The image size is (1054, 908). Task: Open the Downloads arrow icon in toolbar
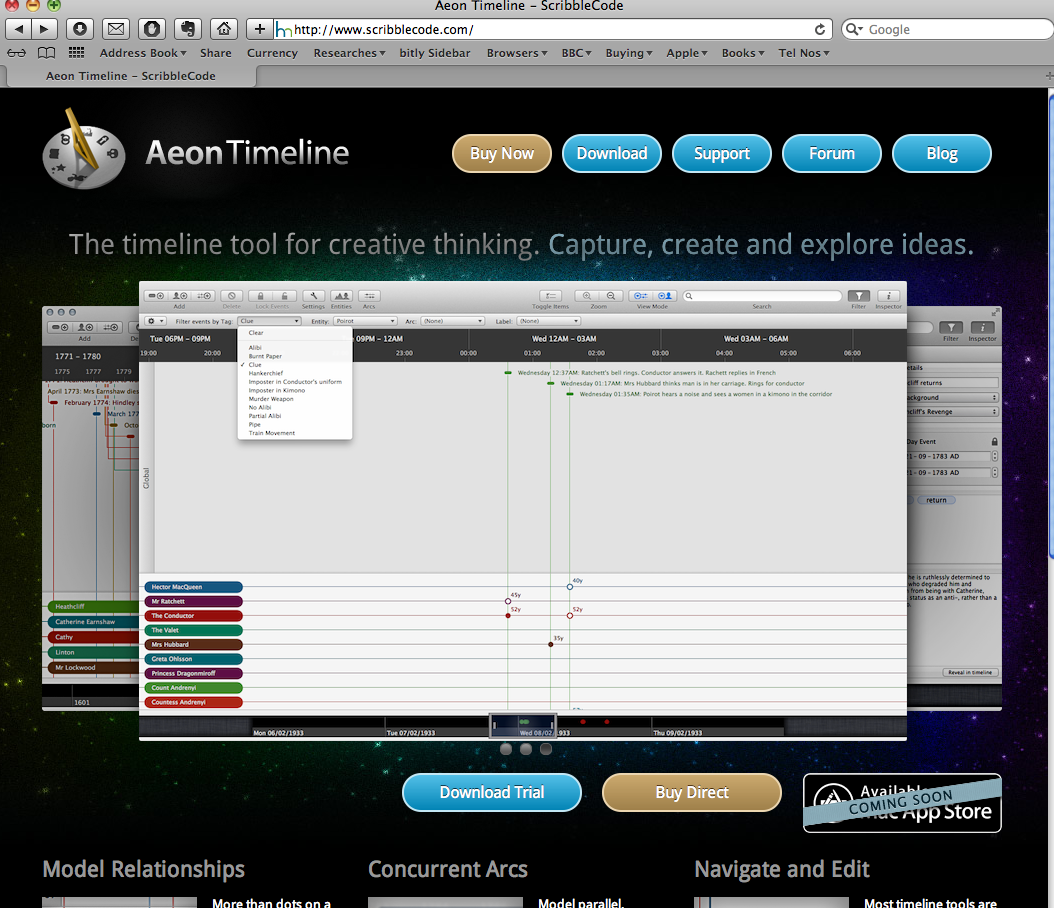click(80, 29)
